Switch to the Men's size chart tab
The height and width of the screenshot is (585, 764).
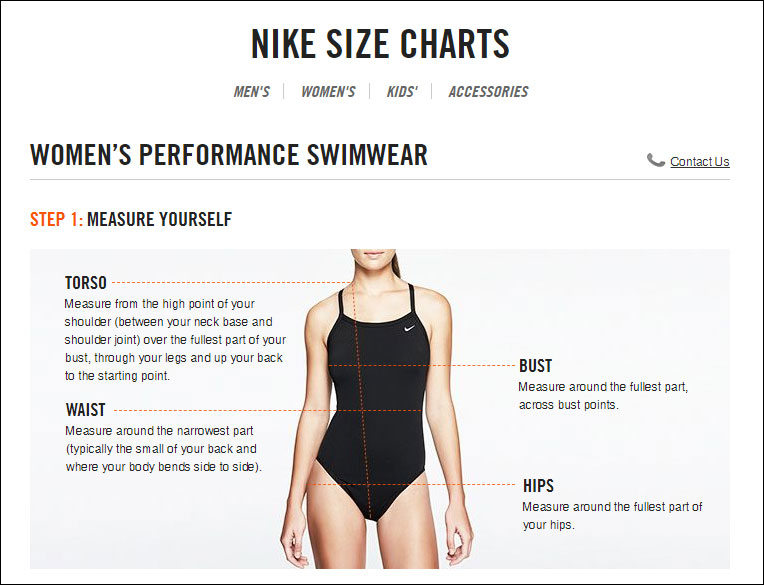[x=251, y=92]
